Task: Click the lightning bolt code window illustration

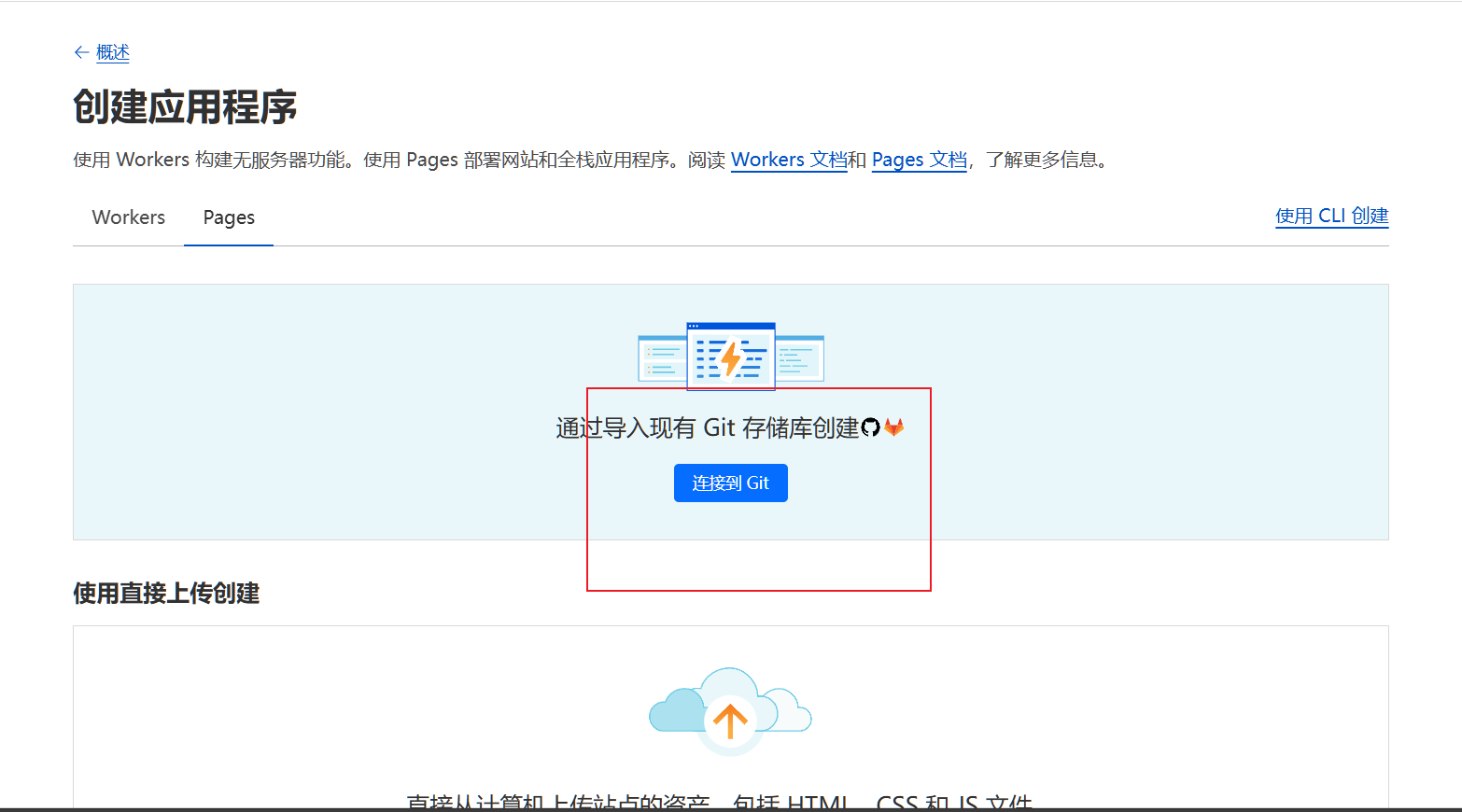Action: pos(731,356)
